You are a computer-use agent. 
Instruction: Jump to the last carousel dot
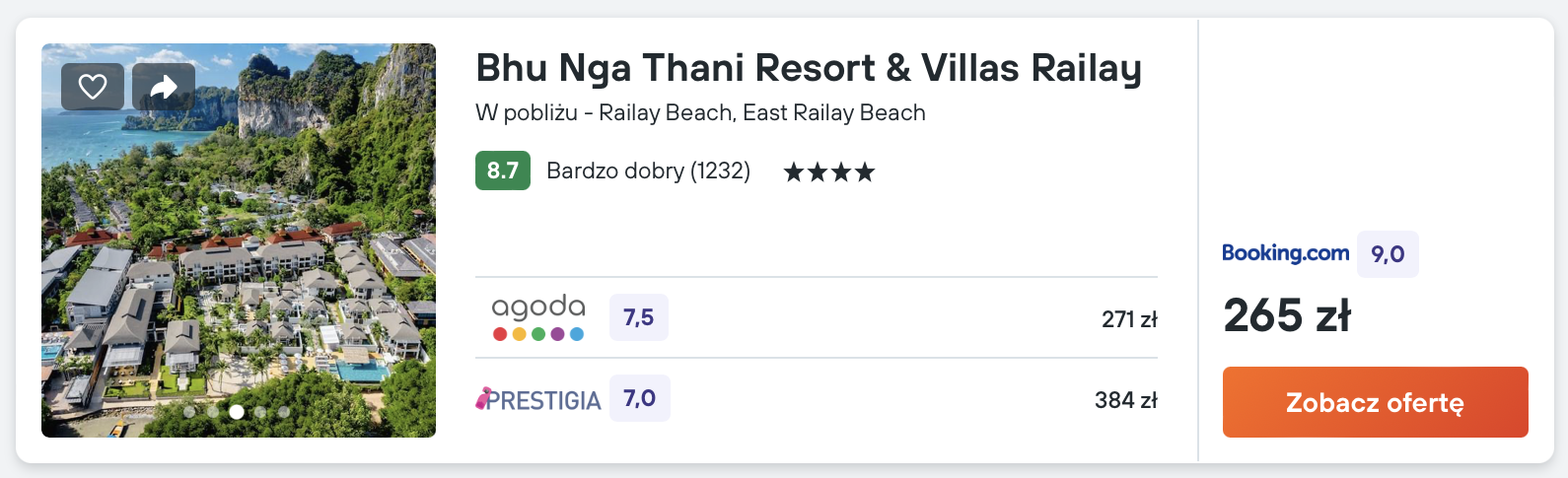[x=284, y=412]
